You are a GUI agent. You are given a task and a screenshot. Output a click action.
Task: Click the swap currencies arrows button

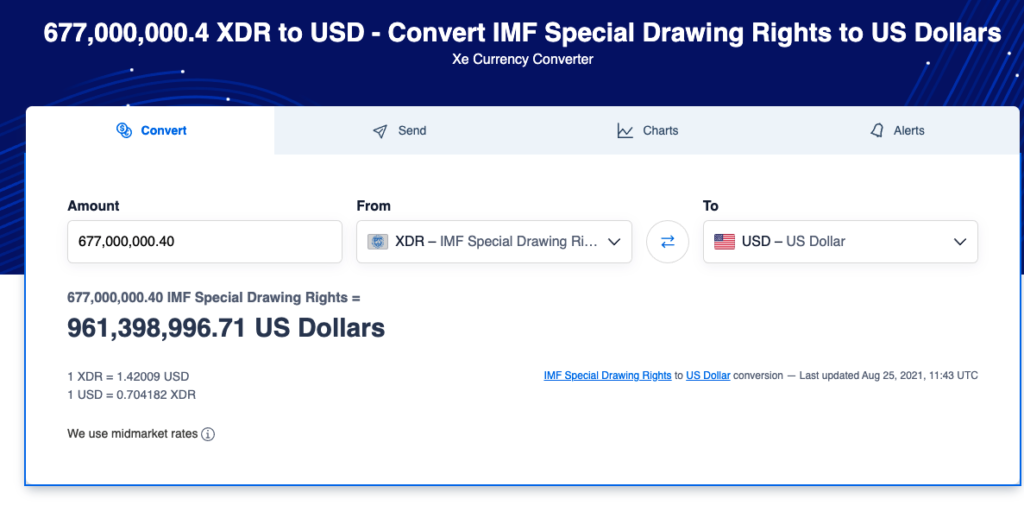(x=667, y=242)
